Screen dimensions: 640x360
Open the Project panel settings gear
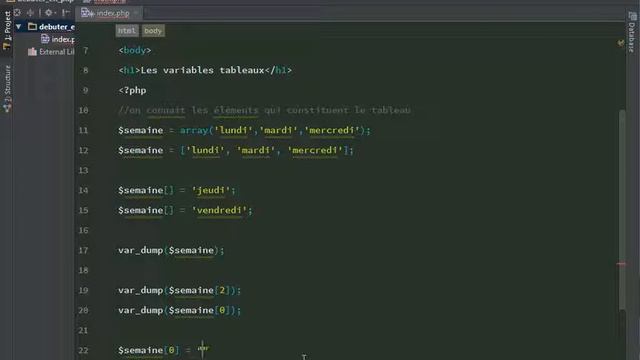tap(49, 13)
